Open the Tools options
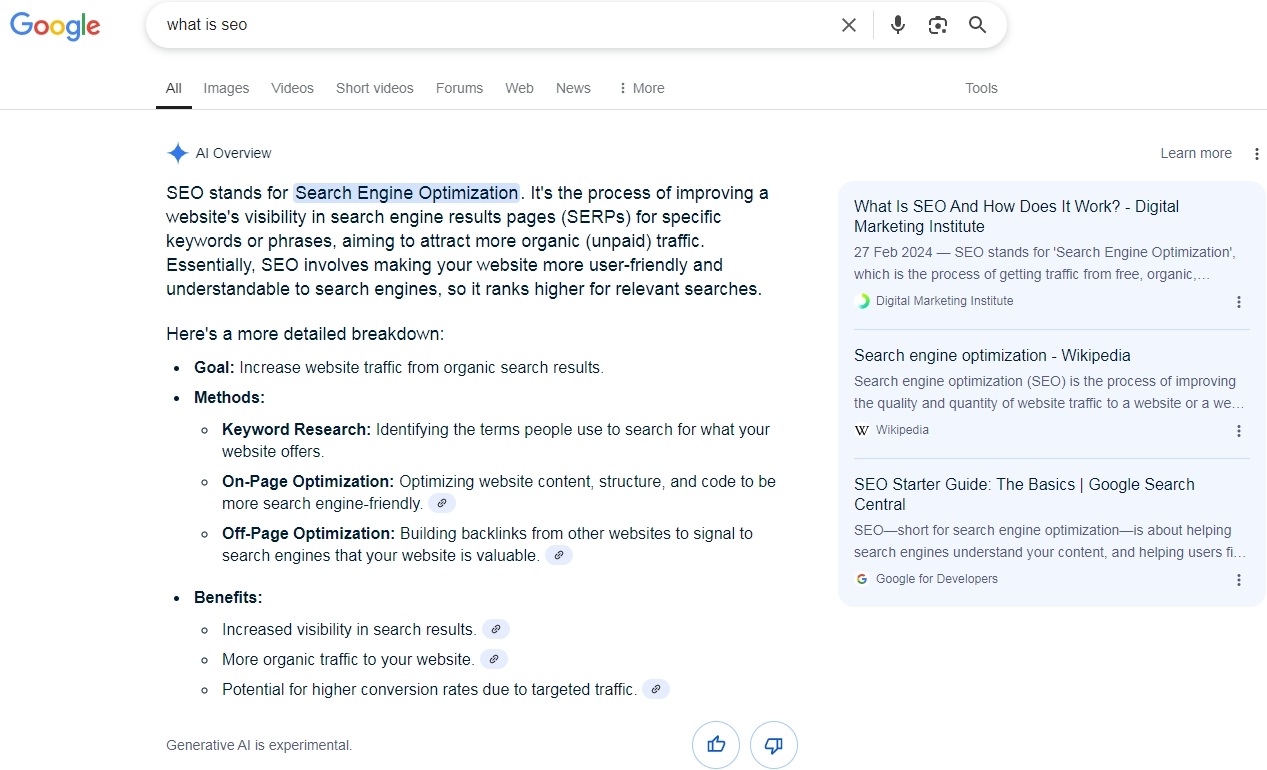 981,88
